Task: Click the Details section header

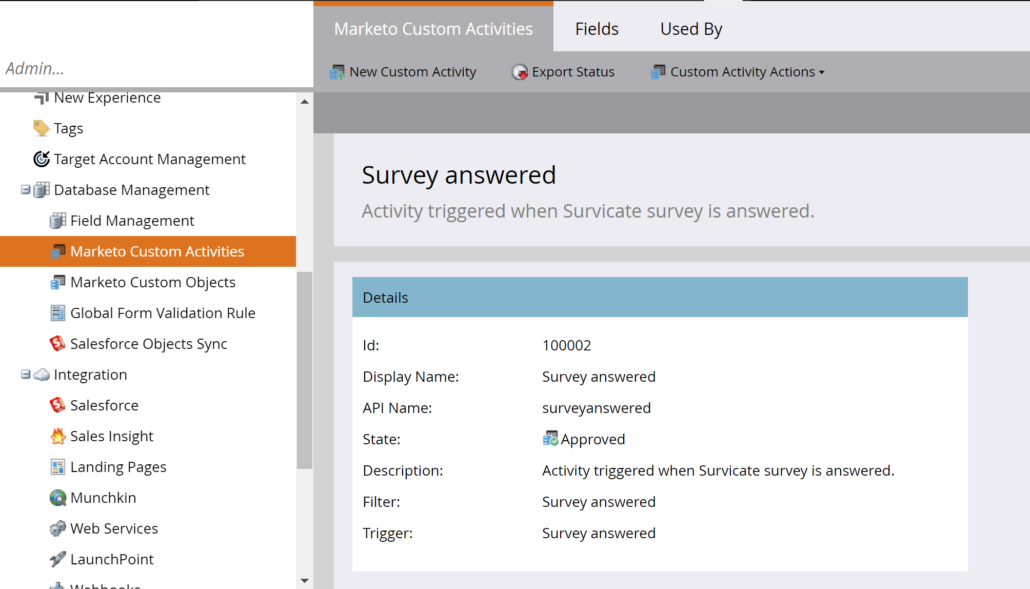Action: click(x=660, y=297)
